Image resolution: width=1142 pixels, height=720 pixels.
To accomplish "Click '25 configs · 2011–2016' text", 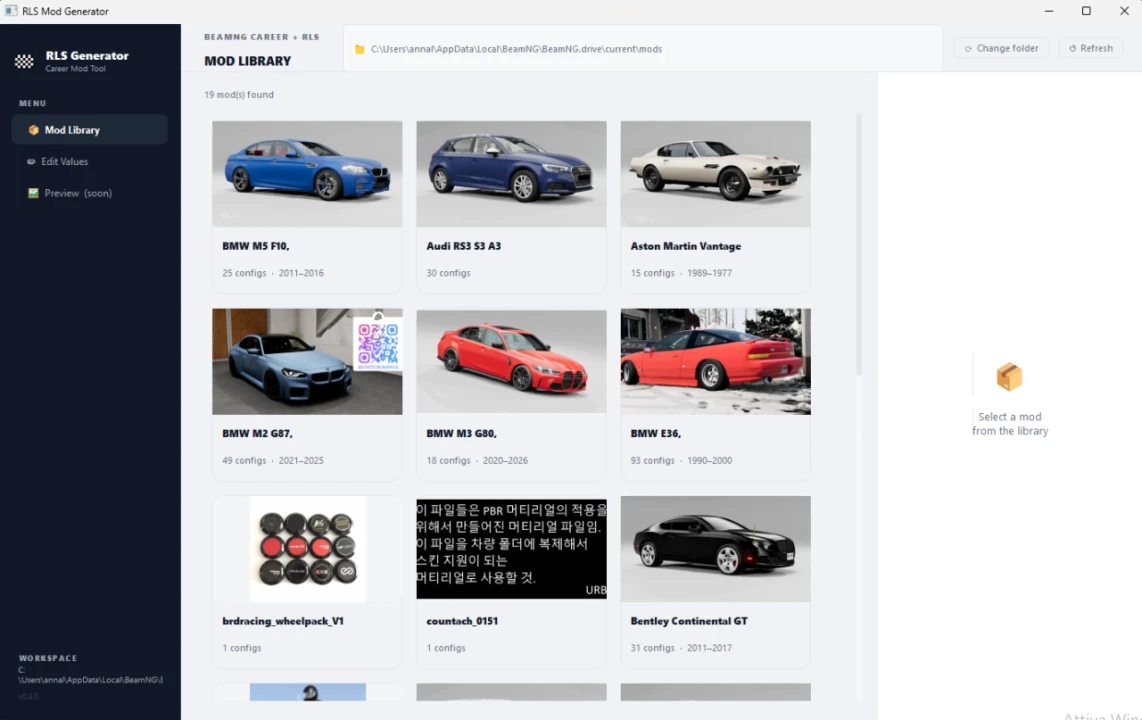I will coord(272,273).
